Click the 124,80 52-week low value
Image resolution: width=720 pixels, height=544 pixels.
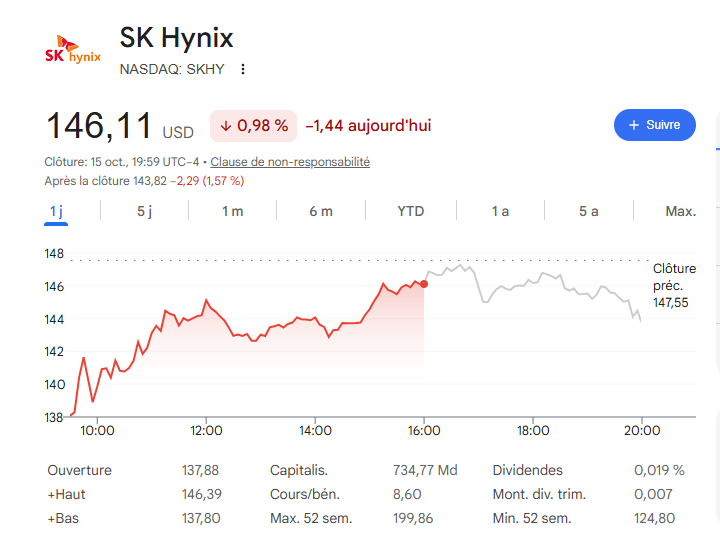654,519
